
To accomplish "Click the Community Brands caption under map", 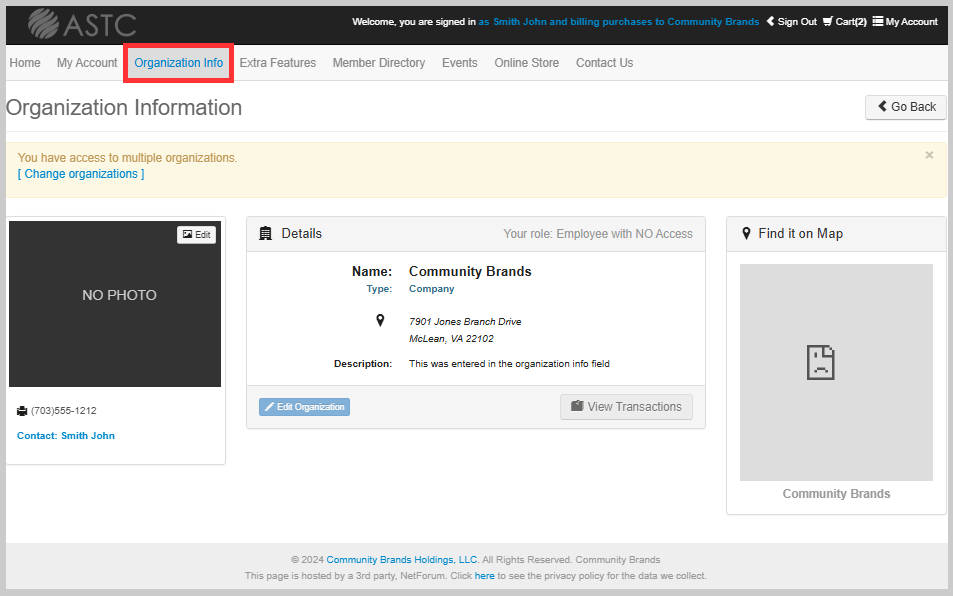I will tap(836, 493).
